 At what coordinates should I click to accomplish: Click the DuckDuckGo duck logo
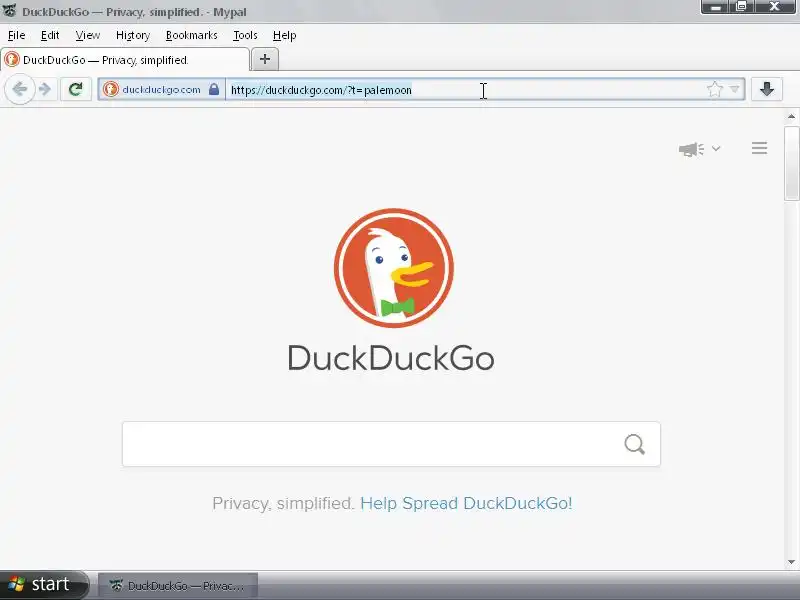(393, 268)
